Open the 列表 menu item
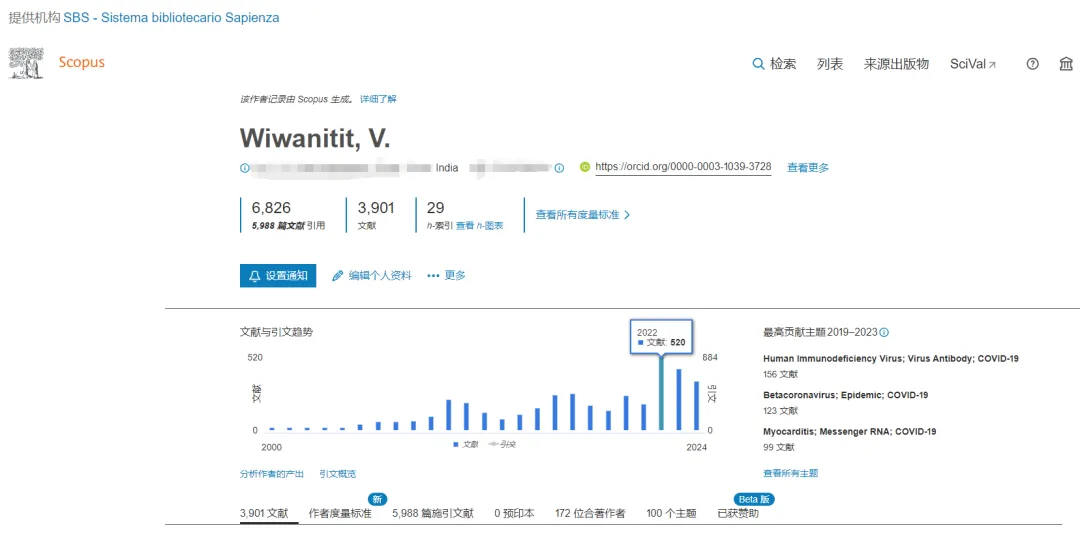The width and height of the screenshot is (1080, 539). 830,64
